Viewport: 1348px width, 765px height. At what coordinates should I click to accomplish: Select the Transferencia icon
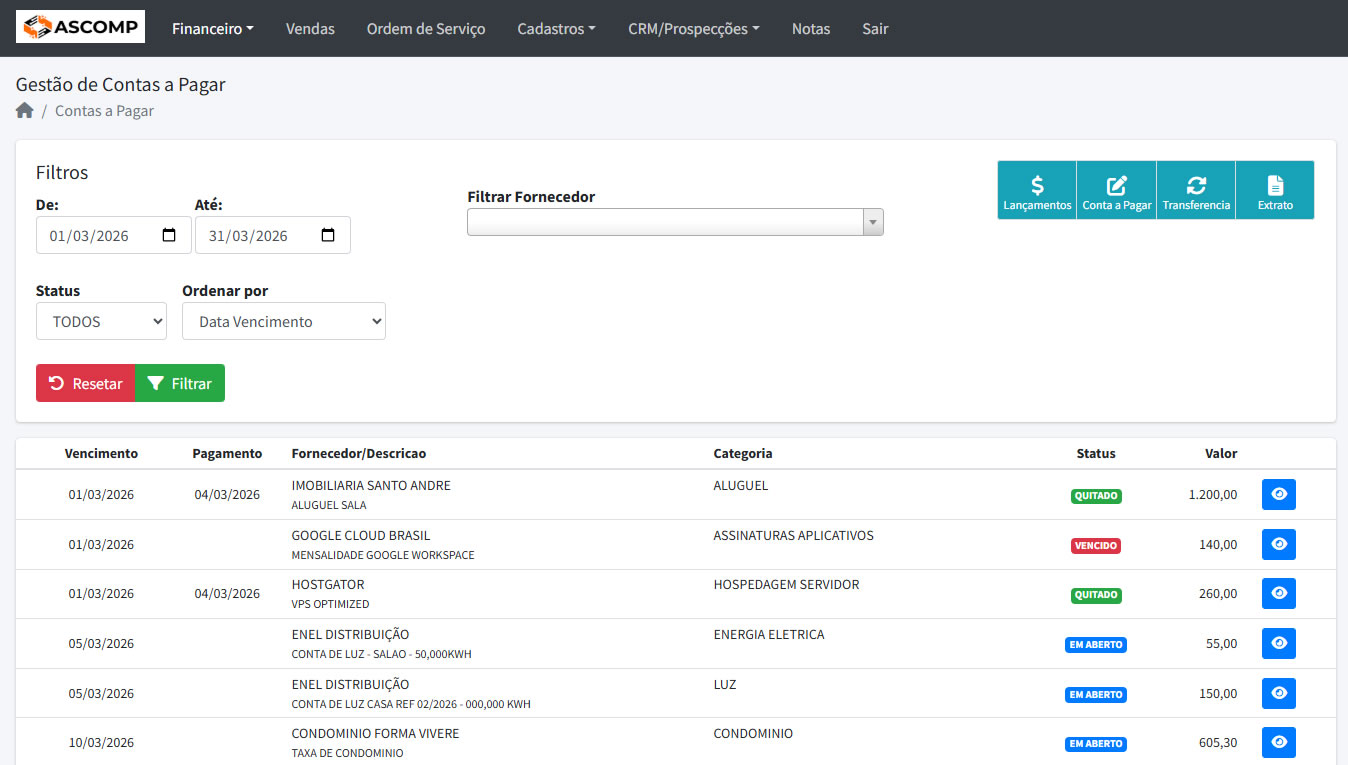coord(1196,189)
